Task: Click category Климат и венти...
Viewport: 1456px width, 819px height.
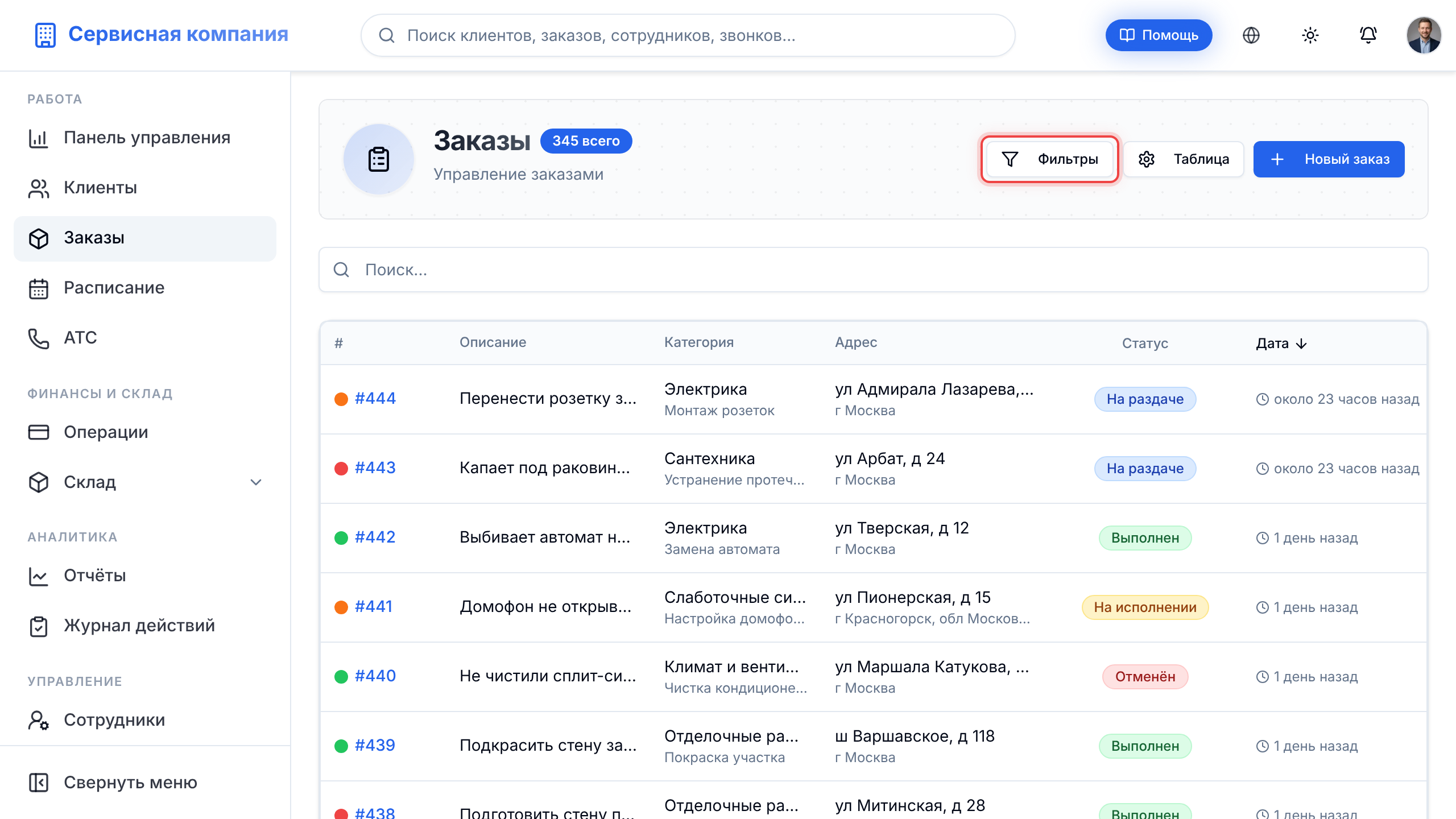Action: tap(731, 667)
